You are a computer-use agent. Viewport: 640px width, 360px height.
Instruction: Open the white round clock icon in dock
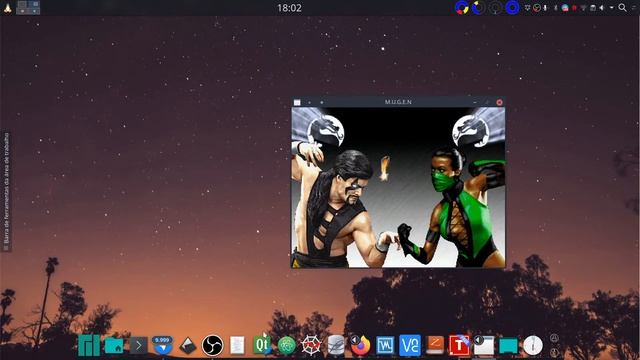(533, 345)
